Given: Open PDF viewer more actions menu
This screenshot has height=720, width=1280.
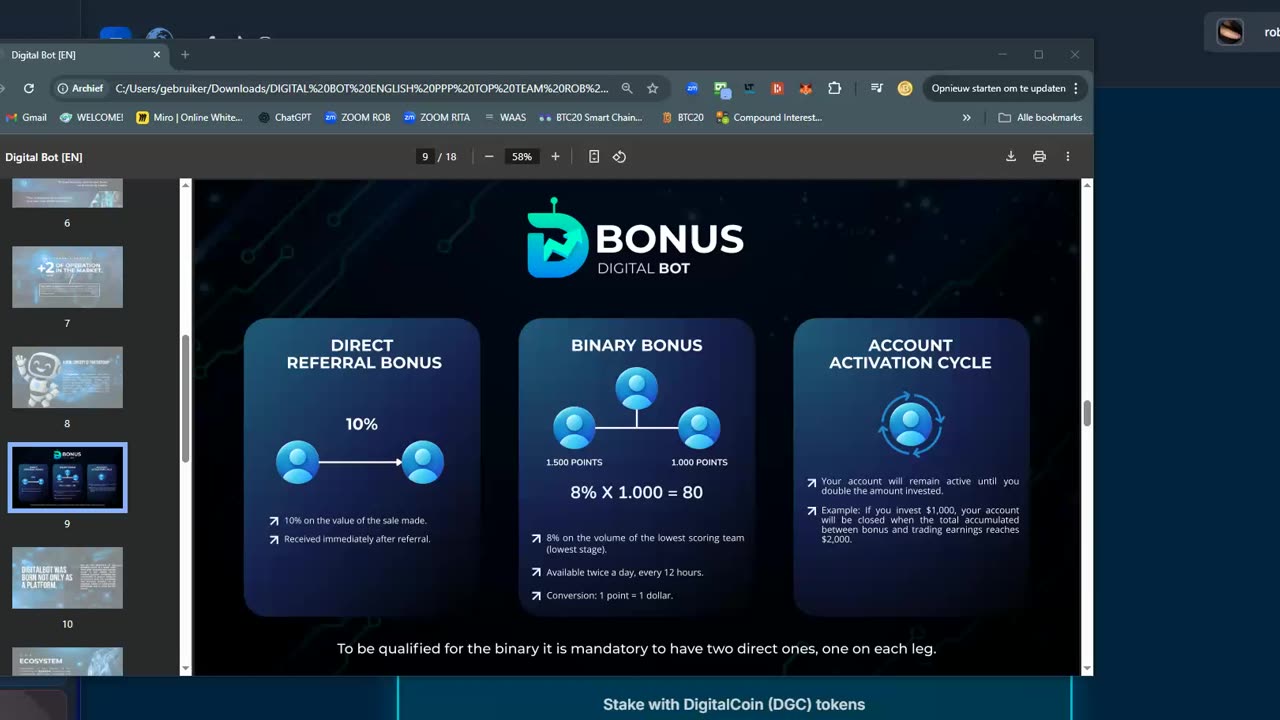Looking at the screenshot, I should tap(1068, 156).
